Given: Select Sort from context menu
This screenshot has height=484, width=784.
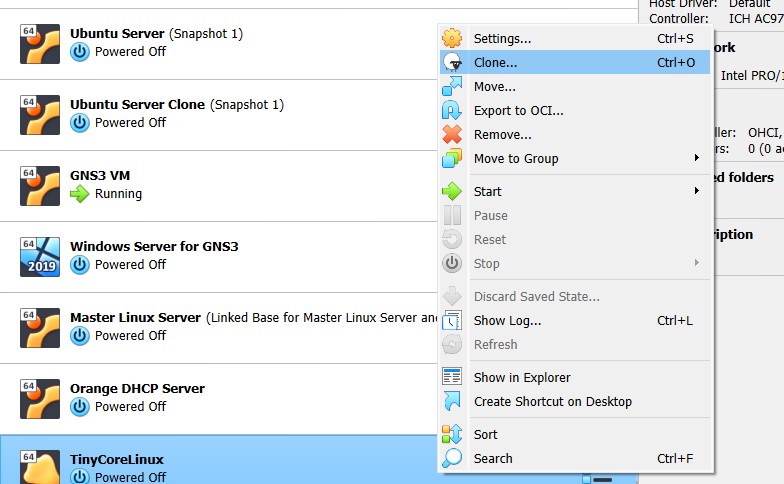Looking at the screenshot, I should [575, 434].
